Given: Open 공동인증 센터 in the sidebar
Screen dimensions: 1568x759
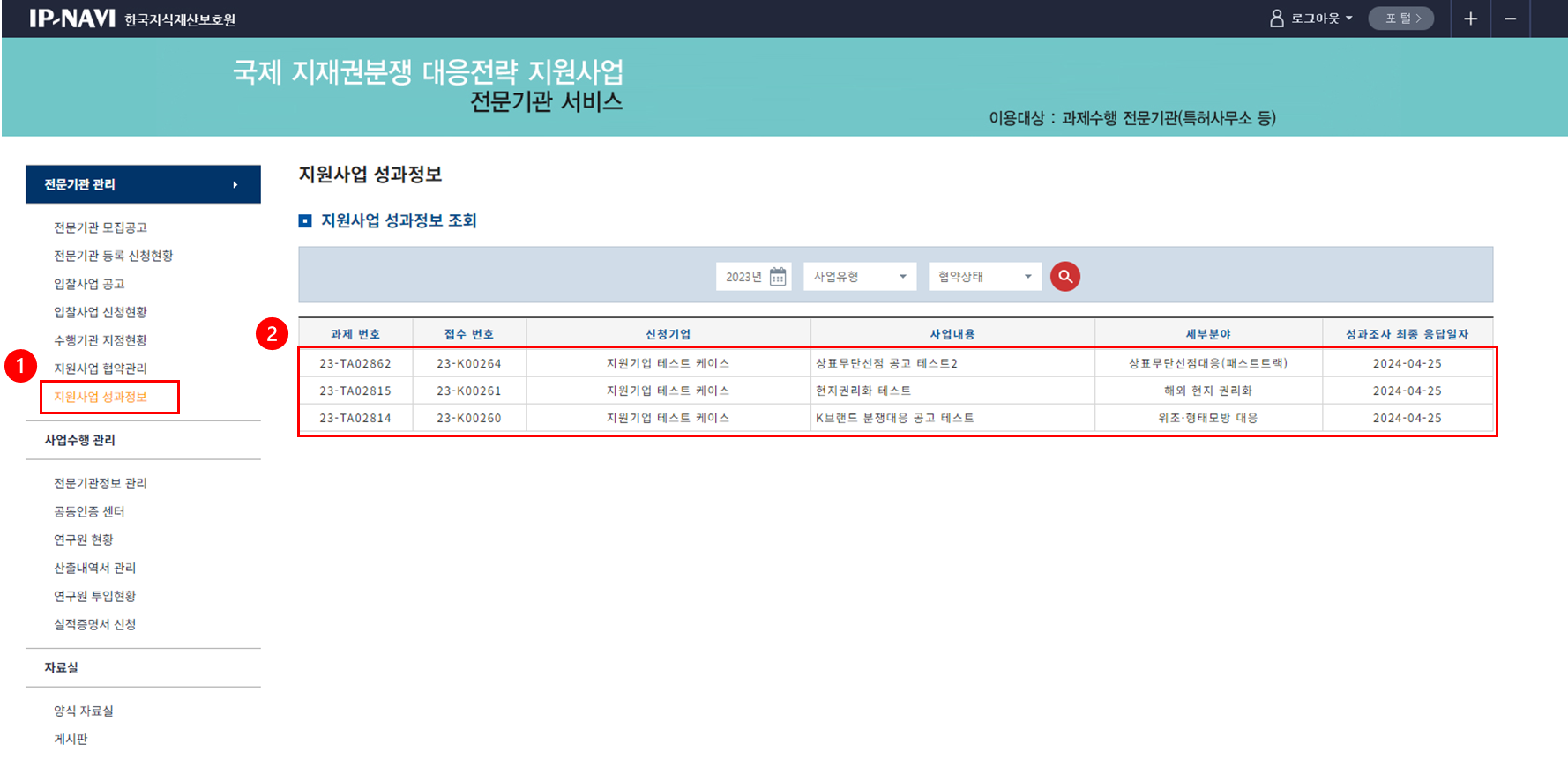Looking at the screenshot, I should [89, 511].
